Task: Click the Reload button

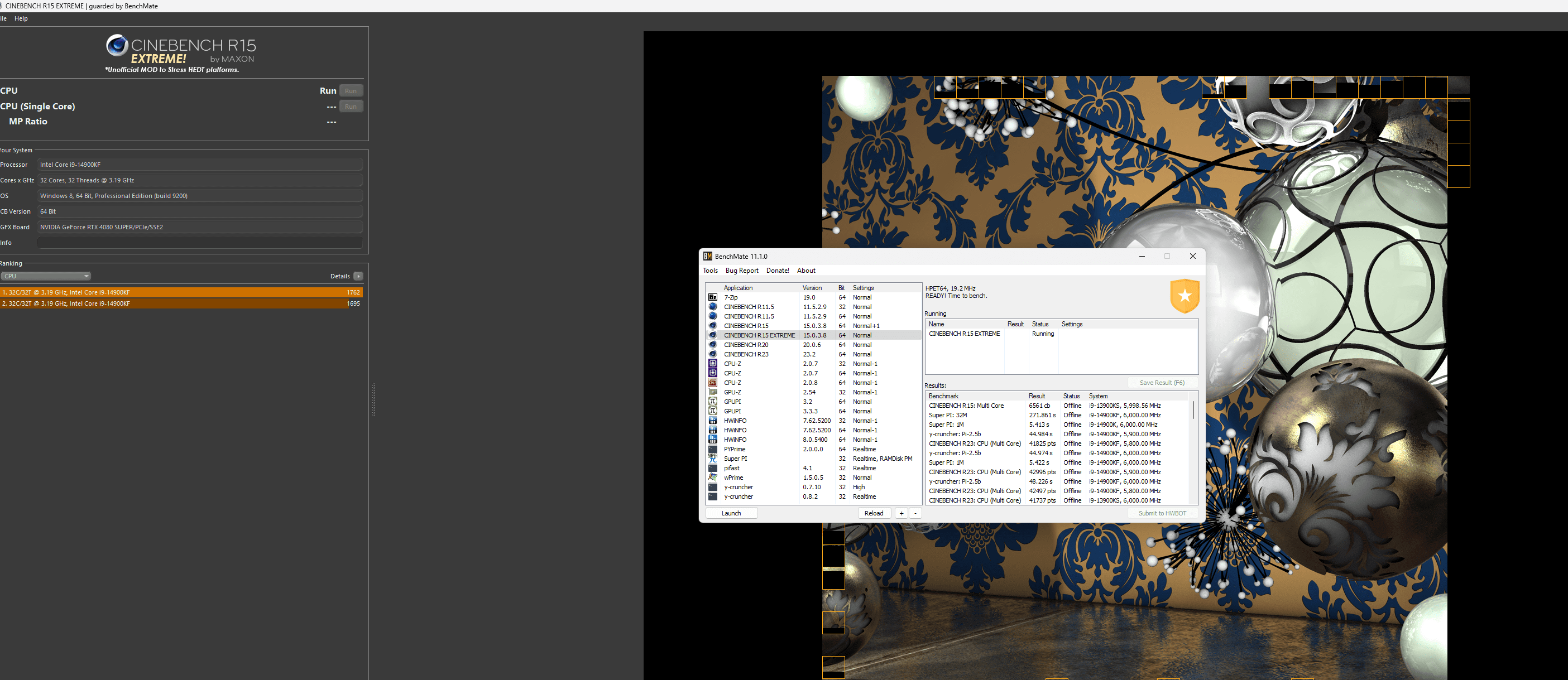Action: (x=874, y=513)
